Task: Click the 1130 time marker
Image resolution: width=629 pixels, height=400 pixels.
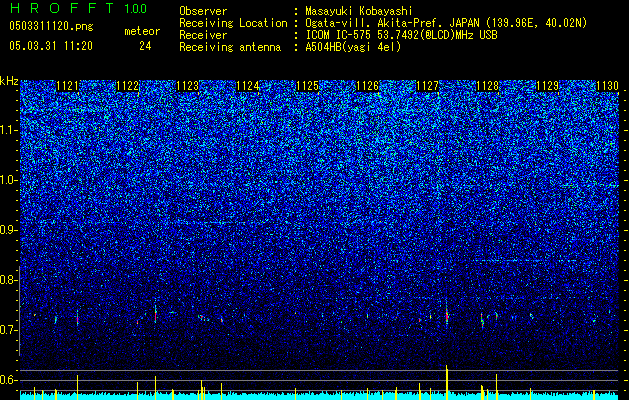Action: point(607,86)
